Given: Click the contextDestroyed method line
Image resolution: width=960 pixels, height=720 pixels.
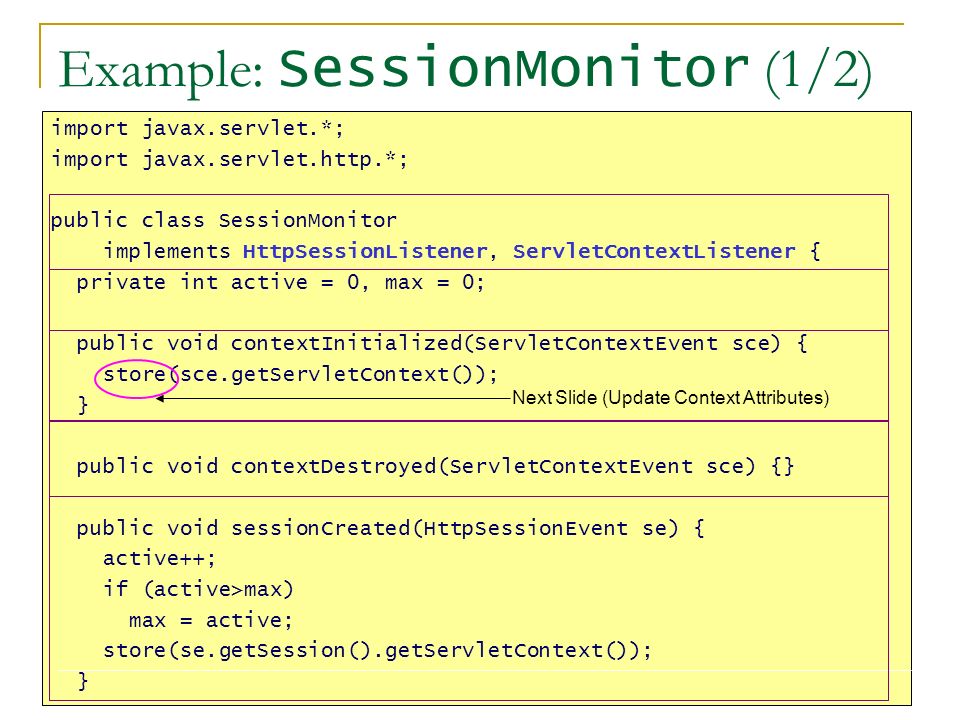Looking at the screenshot, I should pos(435,467).
